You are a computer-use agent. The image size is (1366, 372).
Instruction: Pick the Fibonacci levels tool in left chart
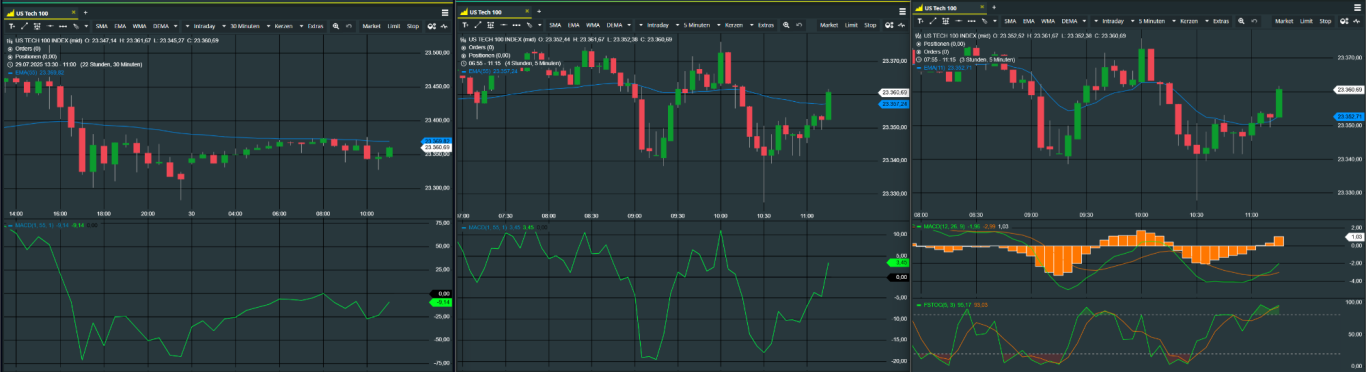(x=37, y=26)
